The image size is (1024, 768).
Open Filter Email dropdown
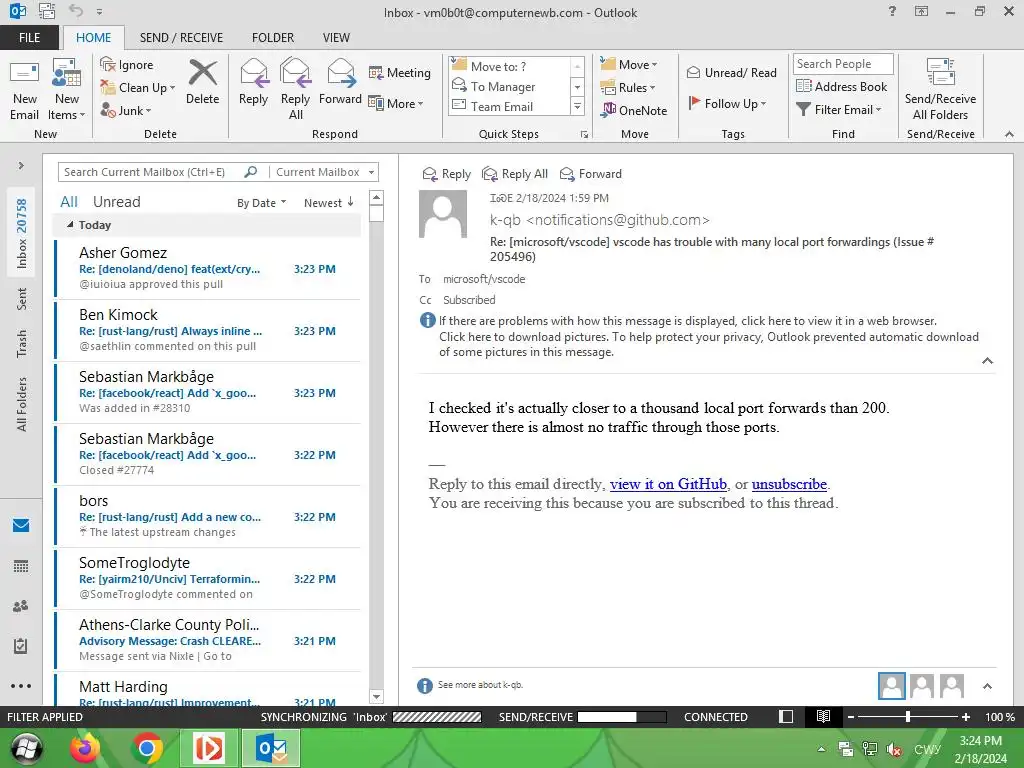pyautogui.click(x=839, y=110)
